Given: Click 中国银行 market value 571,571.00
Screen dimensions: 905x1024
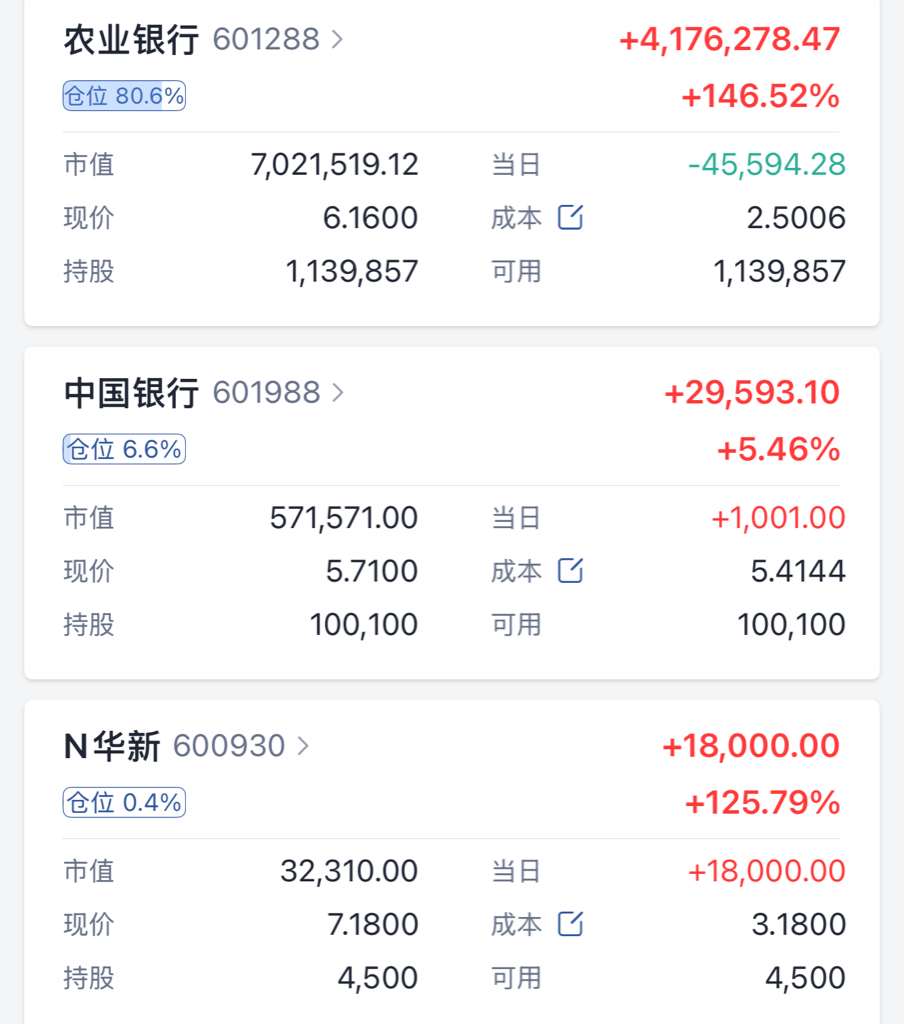Looking at the screenshot, I should coord(343,518).
